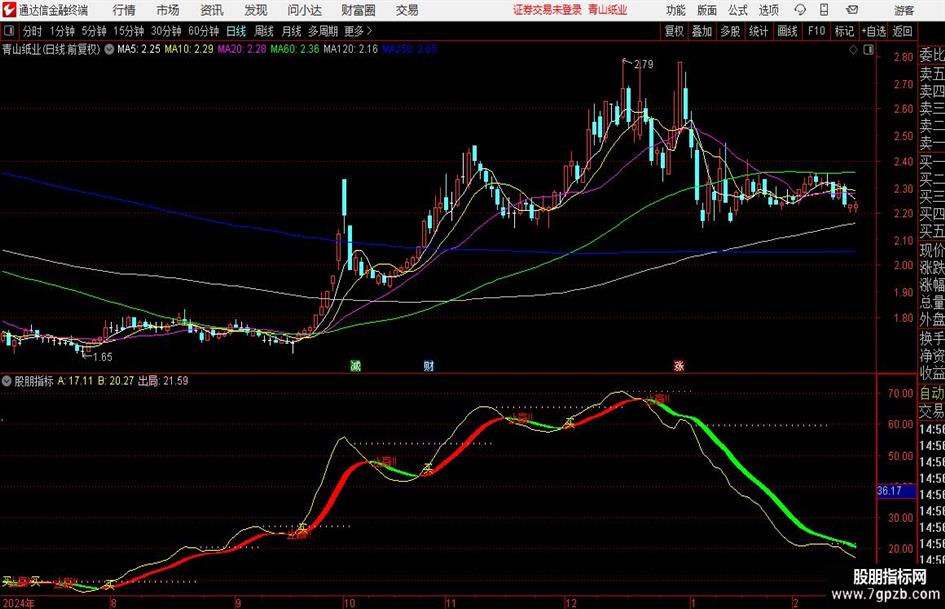Viewport: 945px width, 609px height.
Task: Click the 委比 row in quote panel
Action: point(932,55)
